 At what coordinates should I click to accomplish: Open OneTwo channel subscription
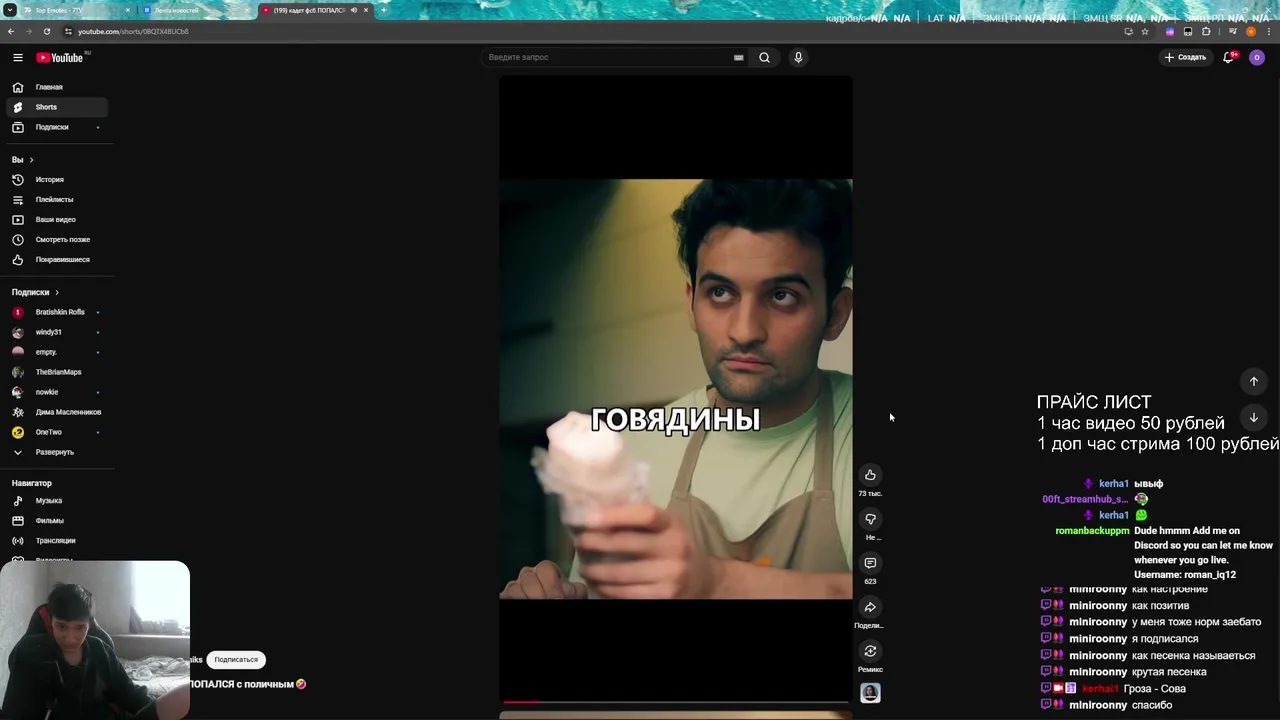(58, 432)
